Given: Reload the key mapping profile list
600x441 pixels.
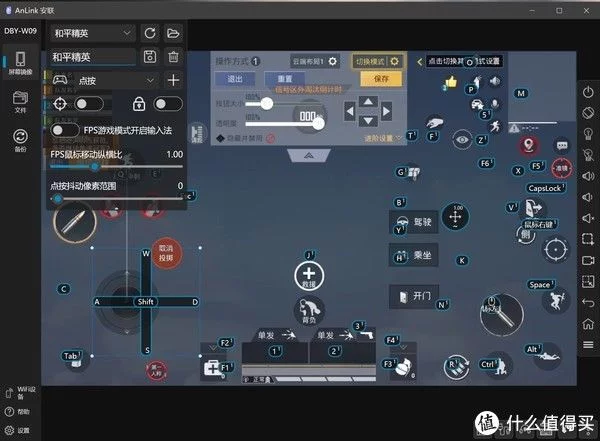Looking at the screenshot, I should pos(150,33).
